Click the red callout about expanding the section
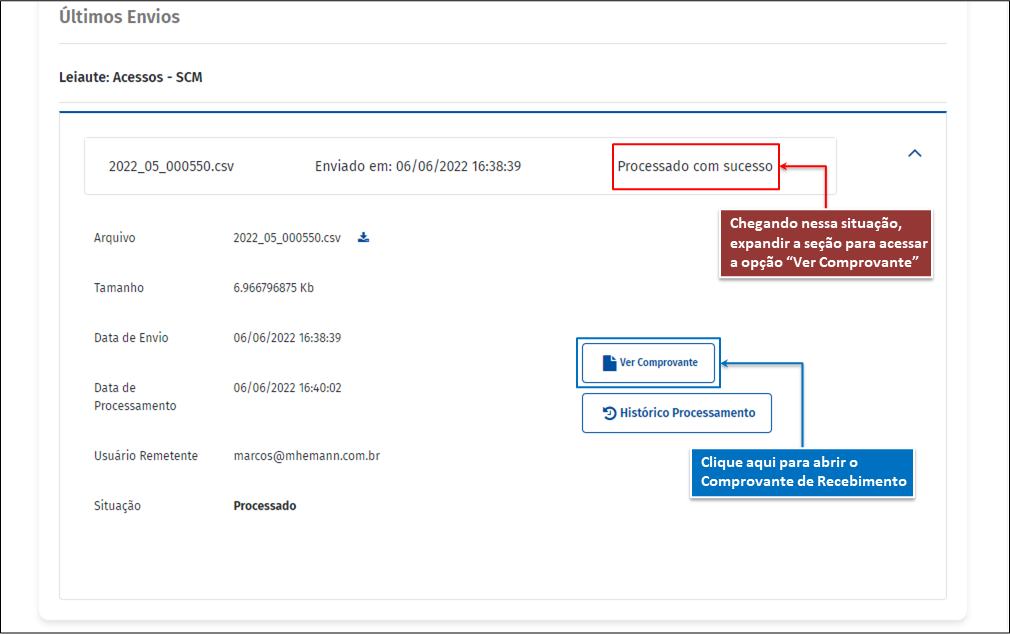The width and height of the screenshot is (1010, 634). point(826,244)
